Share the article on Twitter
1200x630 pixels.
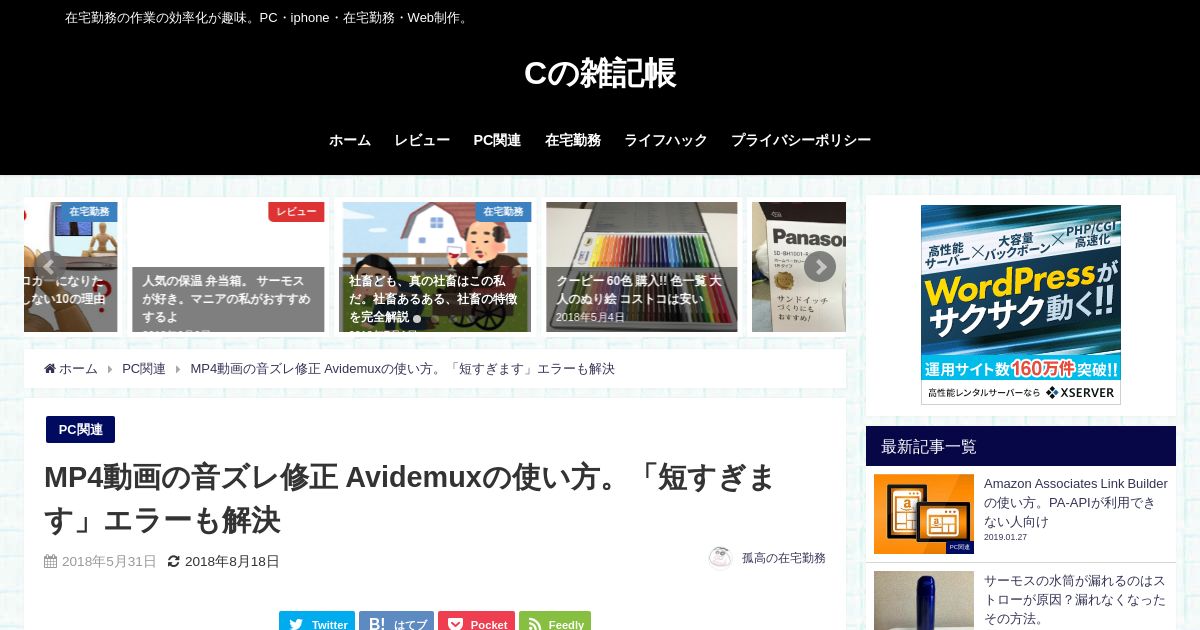pos(317,621)
